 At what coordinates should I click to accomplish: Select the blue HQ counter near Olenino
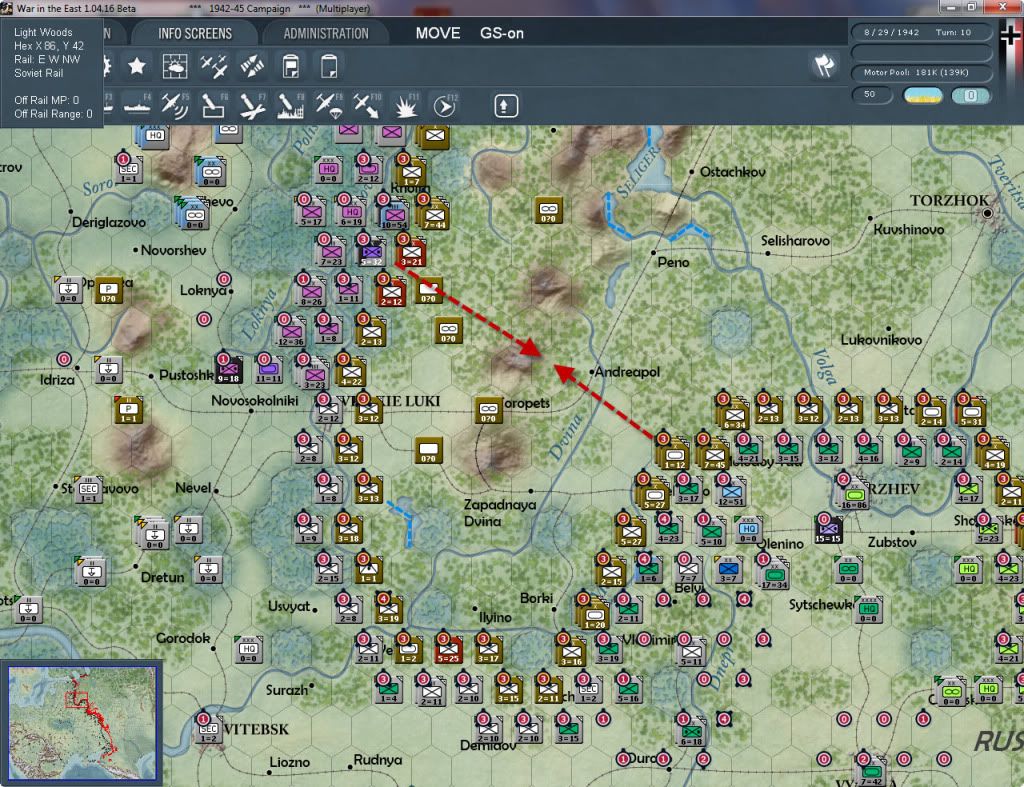[x=748, y=530]
